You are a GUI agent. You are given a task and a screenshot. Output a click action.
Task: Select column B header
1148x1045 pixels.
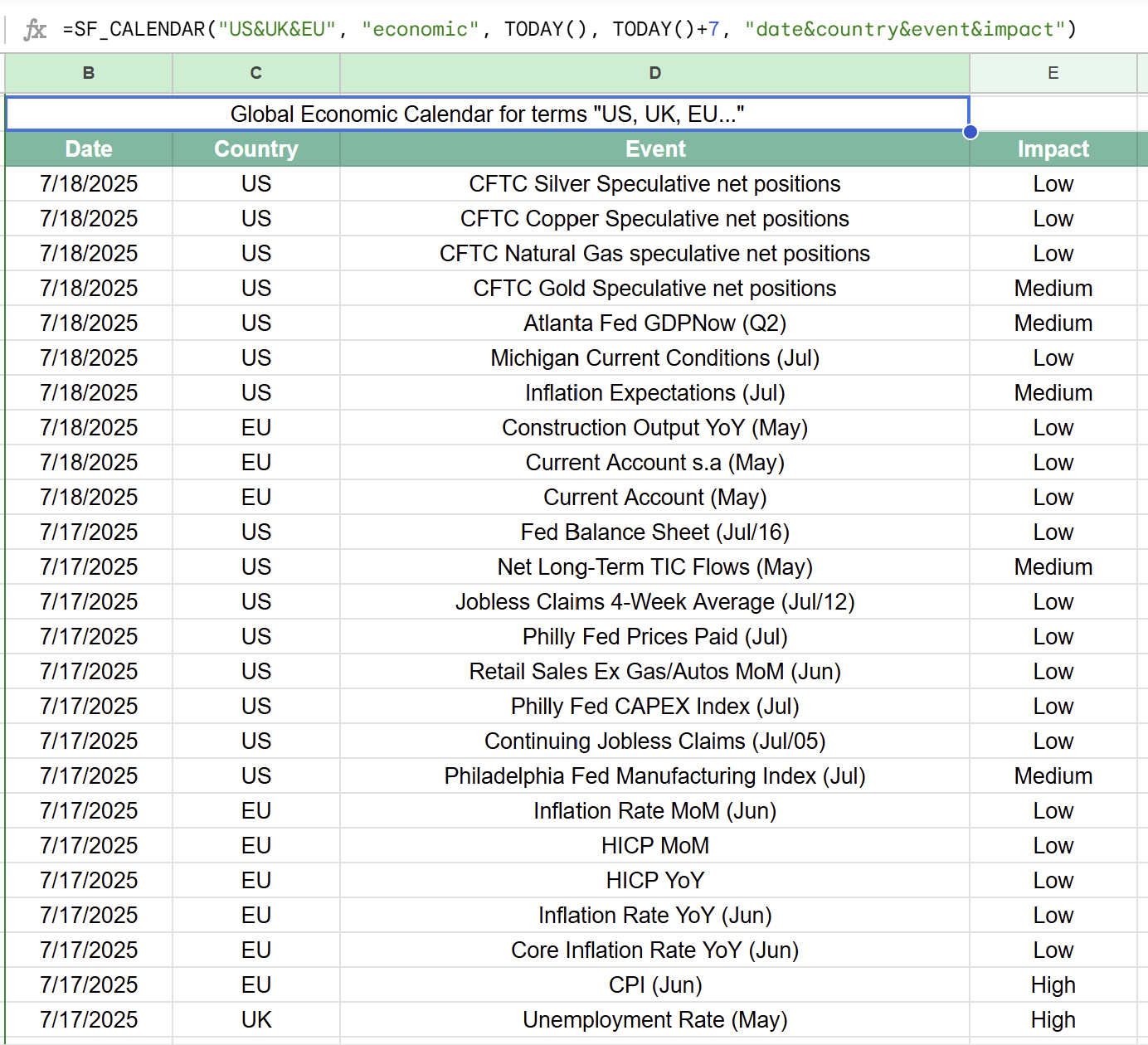[x=89, y=73]
